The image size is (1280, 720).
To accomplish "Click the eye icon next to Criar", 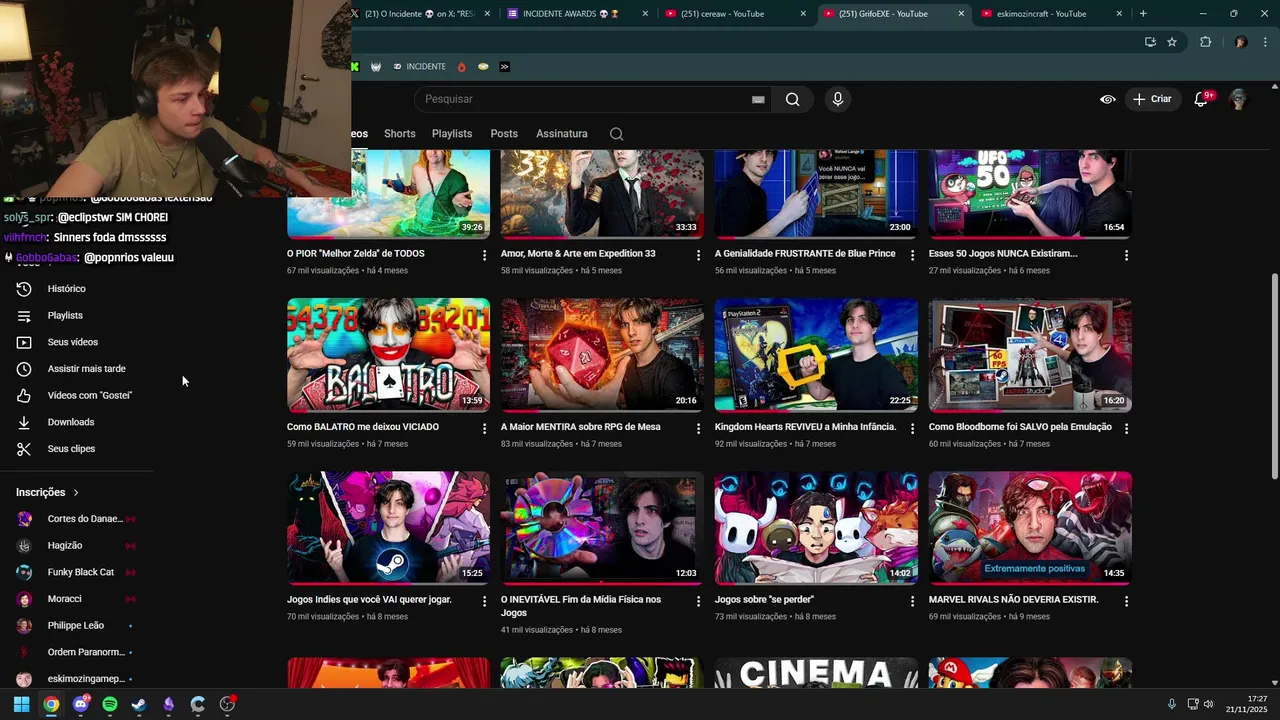I will (x=1108, y=99).
